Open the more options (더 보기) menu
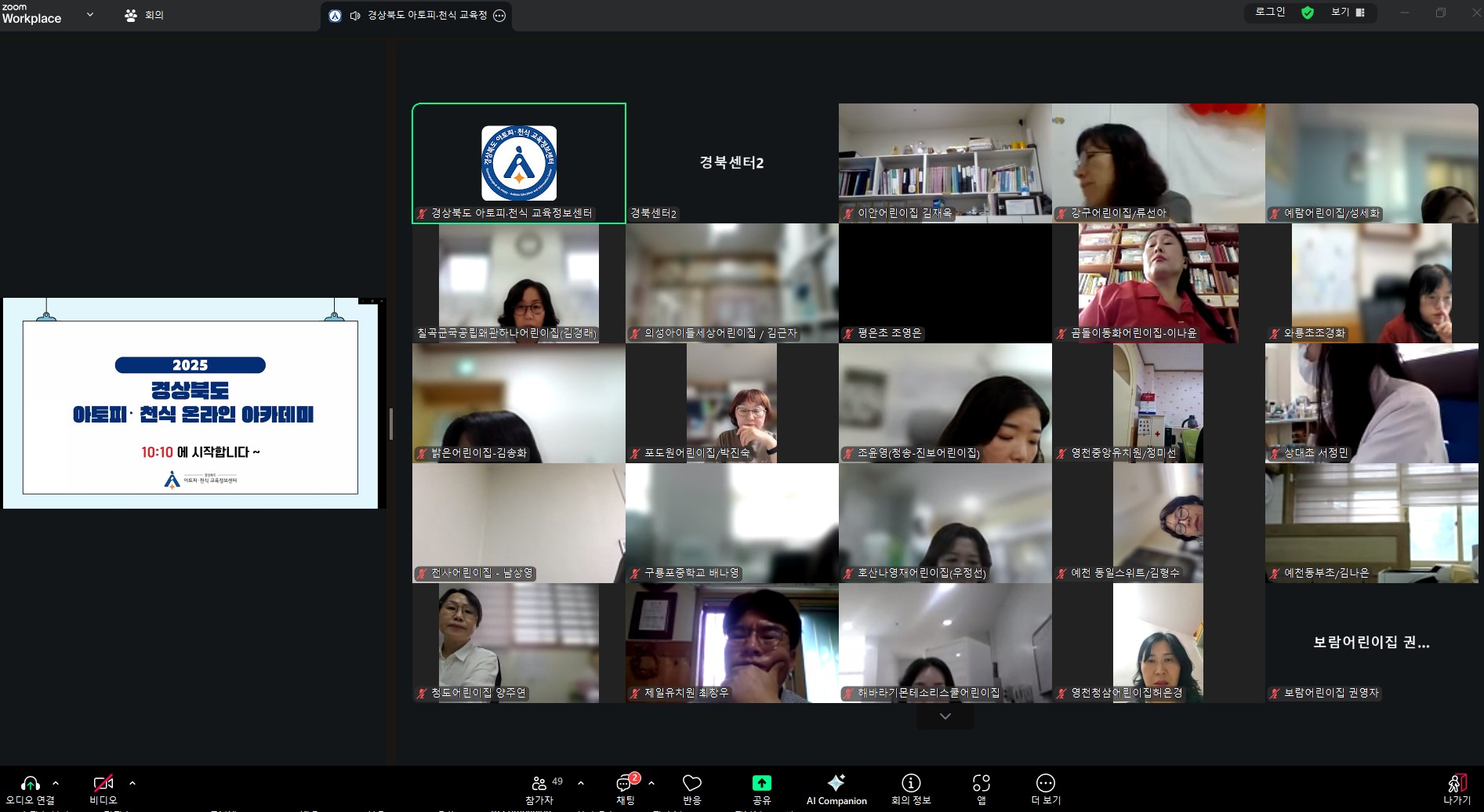Viewport: 1484px width, 812px height. click(1045, 788)
